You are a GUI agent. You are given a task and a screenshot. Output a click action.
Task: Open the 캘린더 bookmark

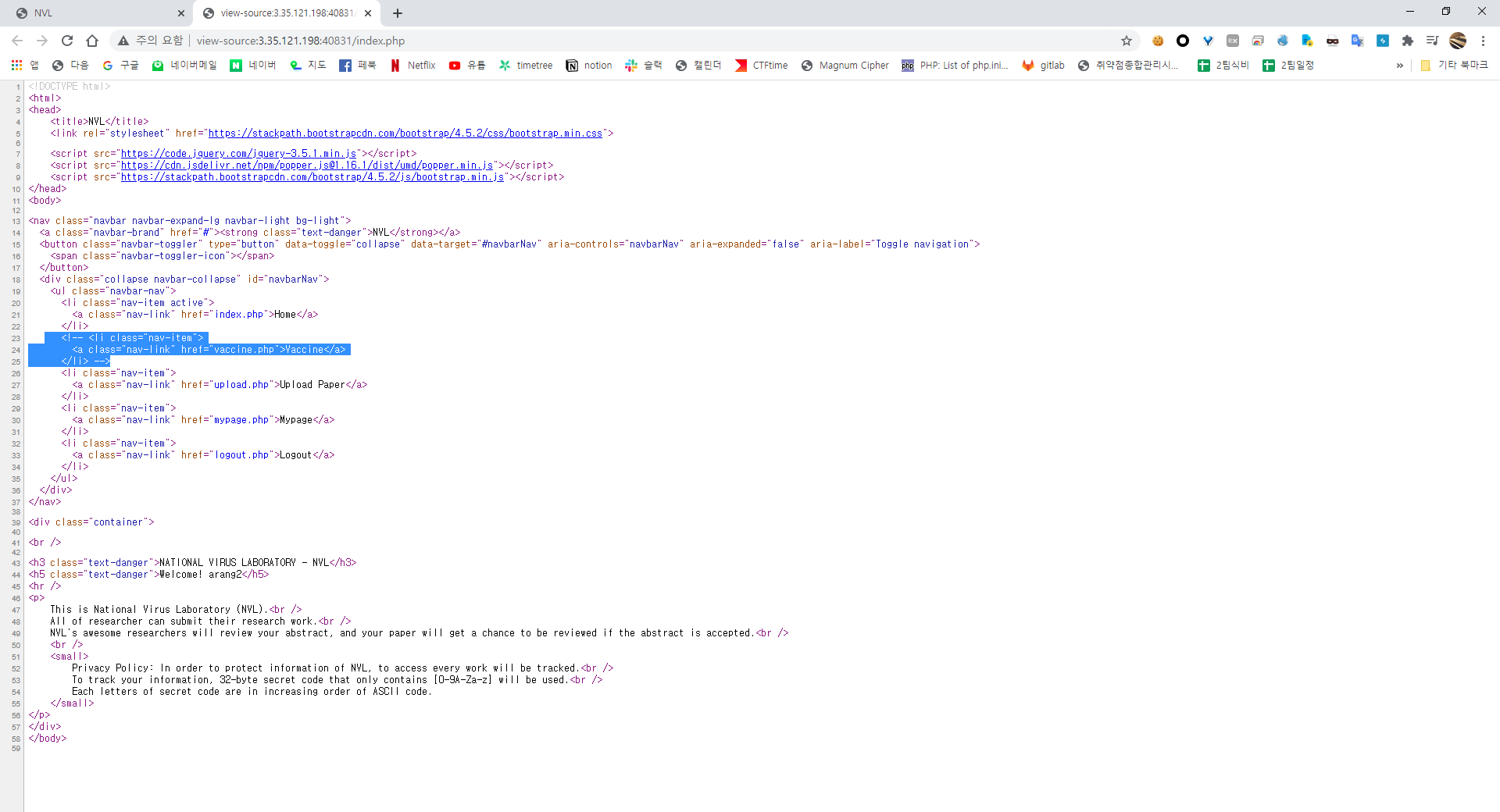coord(698,66)
